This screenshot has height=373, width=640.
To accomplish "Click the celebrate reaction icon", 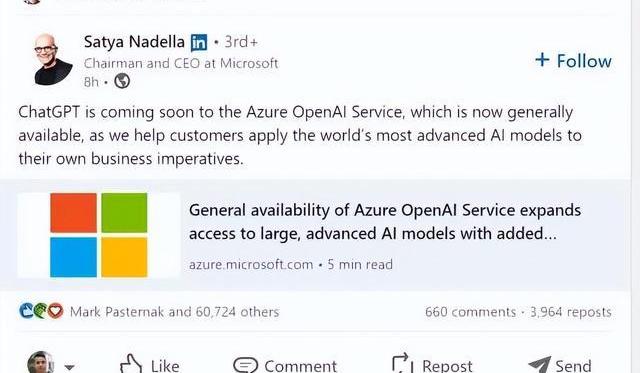I will tap(41, 311).
